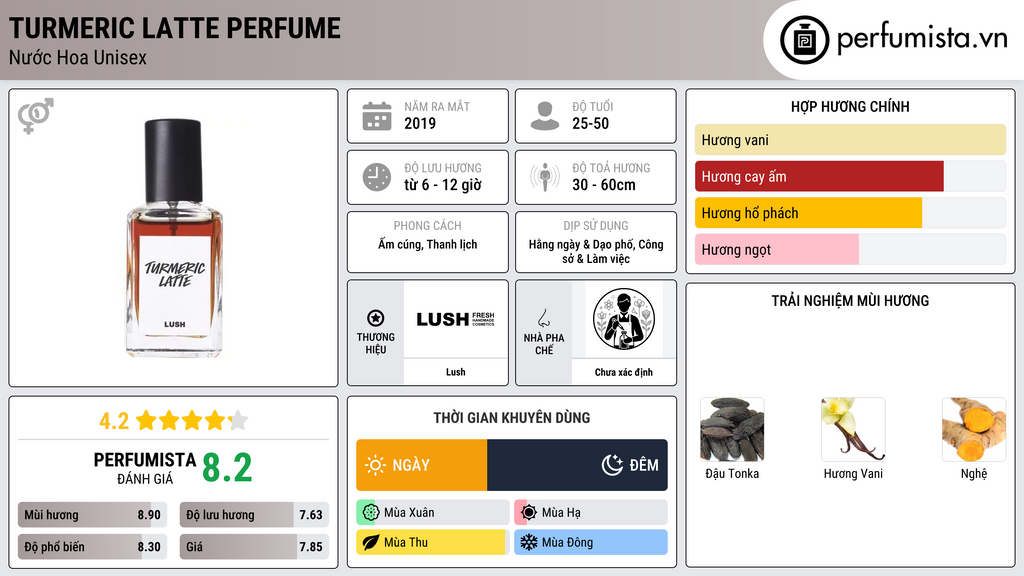Click the Lush brand name label
The height and width of the screenshot is (576, 1024).
pyautogui.click(x=456, y=372)
